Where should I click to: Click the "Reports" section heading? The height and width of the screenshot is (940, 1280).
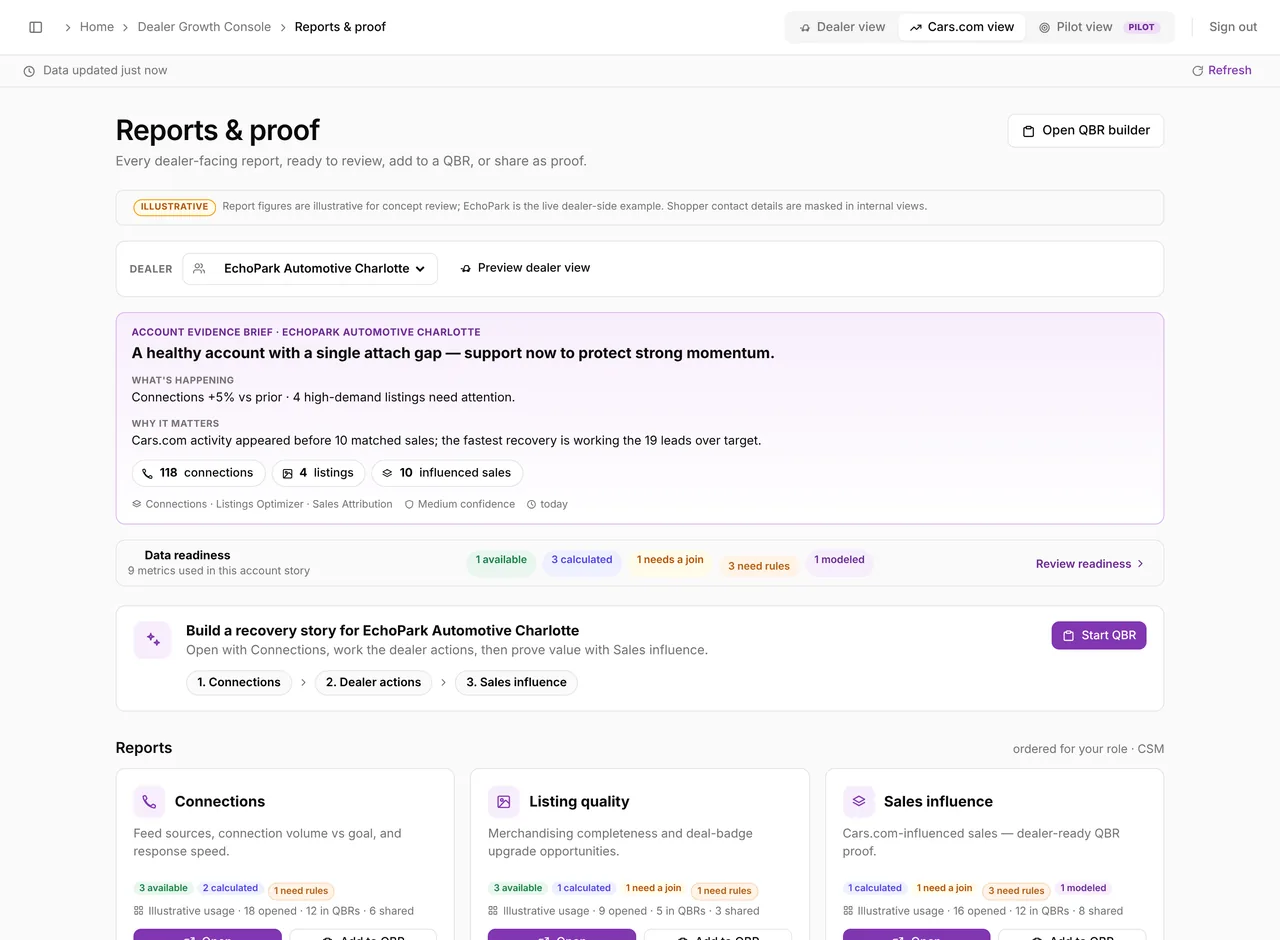(x=144, y=748)
